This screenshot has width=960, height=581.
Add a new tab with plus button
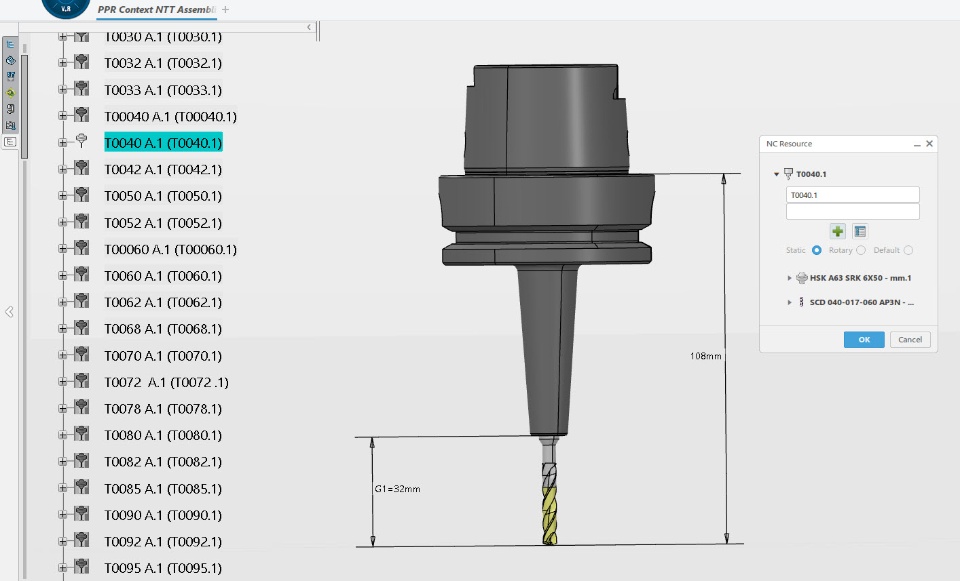(x=225, y=10)
